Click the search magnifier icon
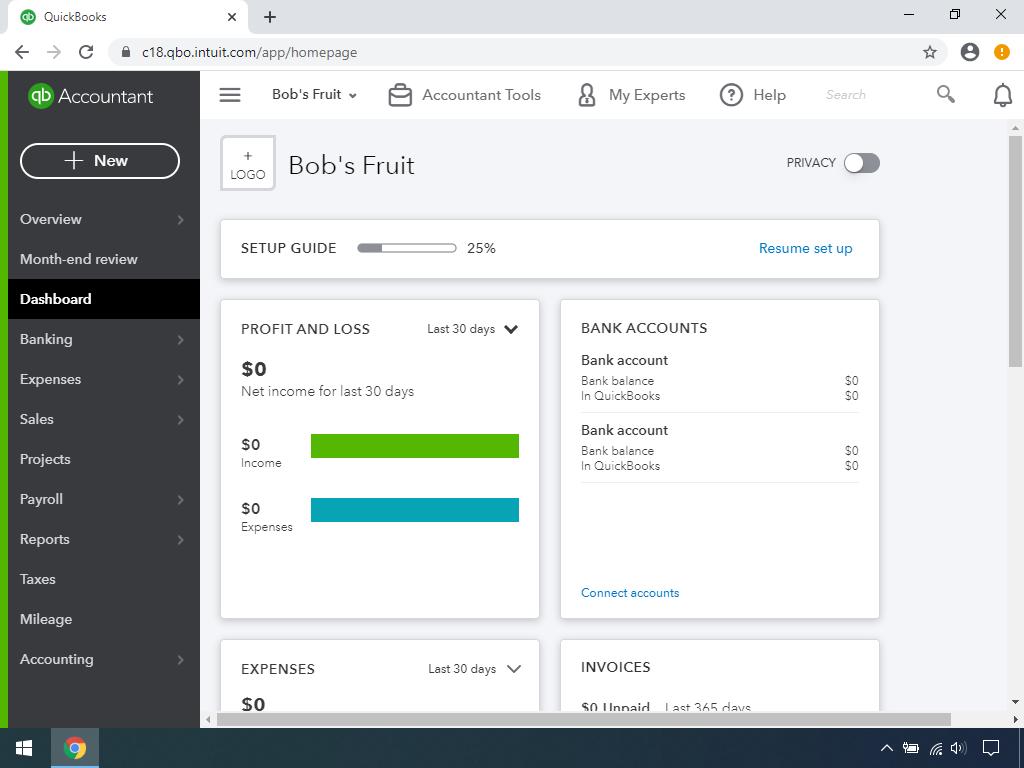The height and width of the screenshot is (768, 1024). 945,94
